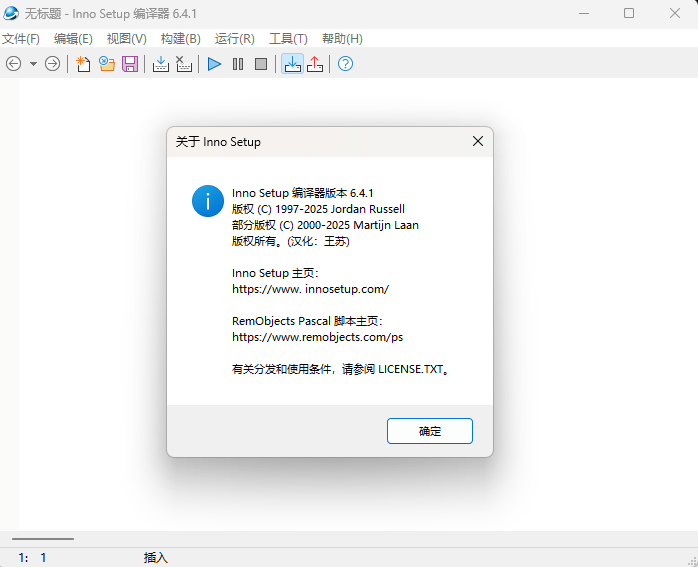Maximize the Inno Setup compiler window

(x=629, y=13)
